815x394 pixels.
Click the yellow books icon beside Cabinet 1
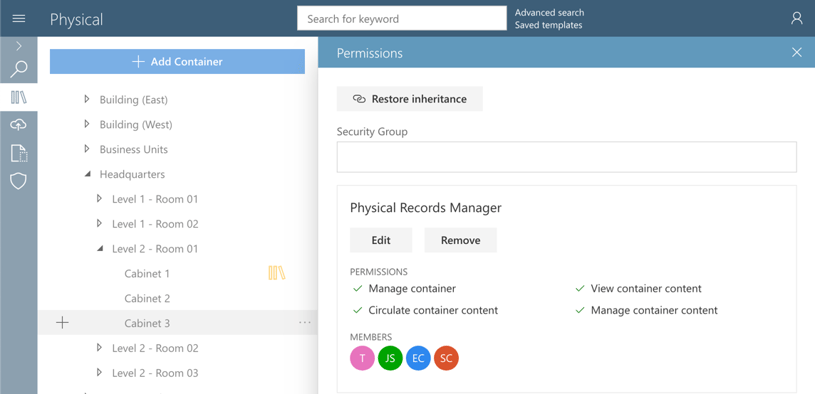(x=277, y=273)
